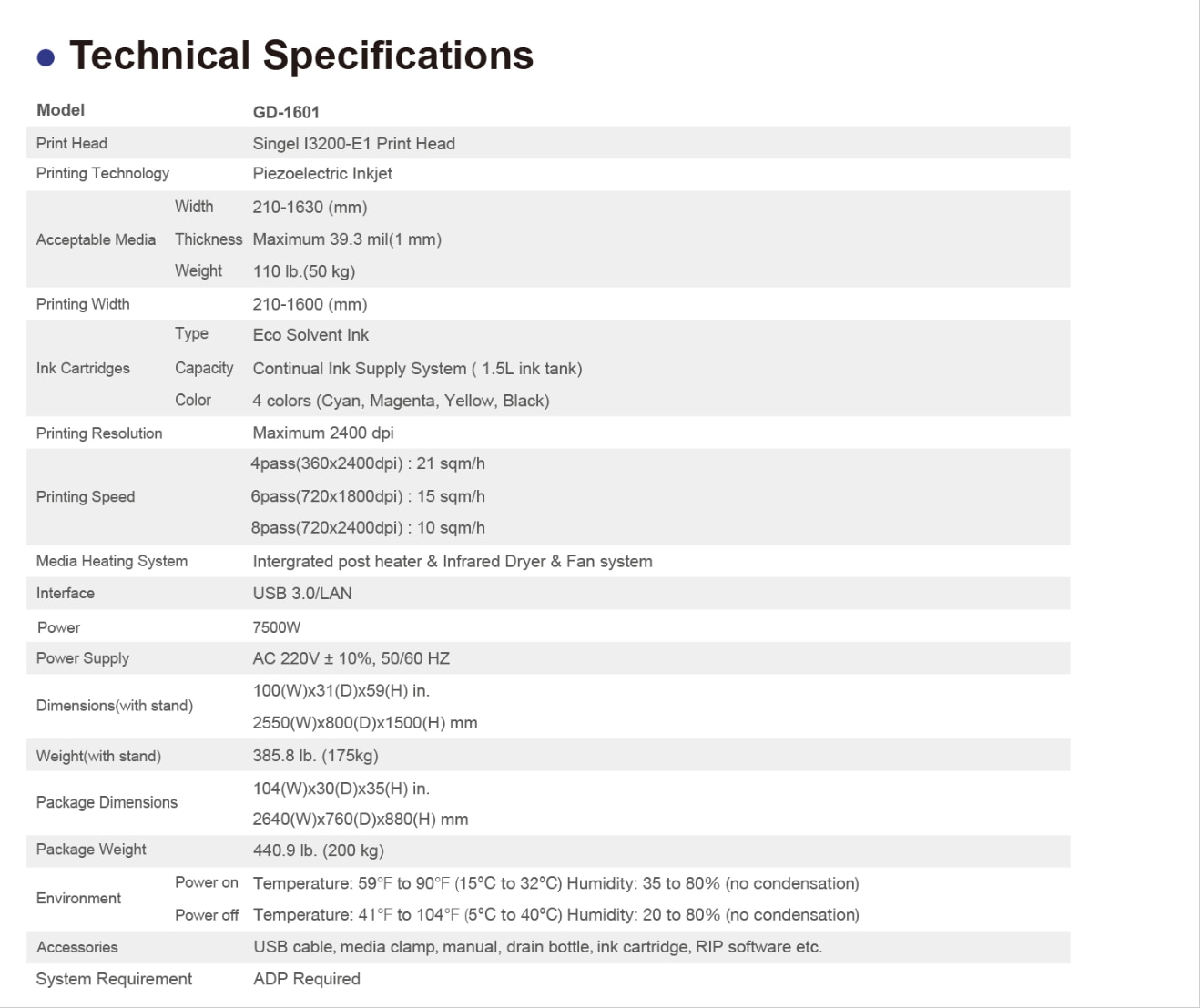Click the blue bullet beside Technical Specifications

[46, 58]
